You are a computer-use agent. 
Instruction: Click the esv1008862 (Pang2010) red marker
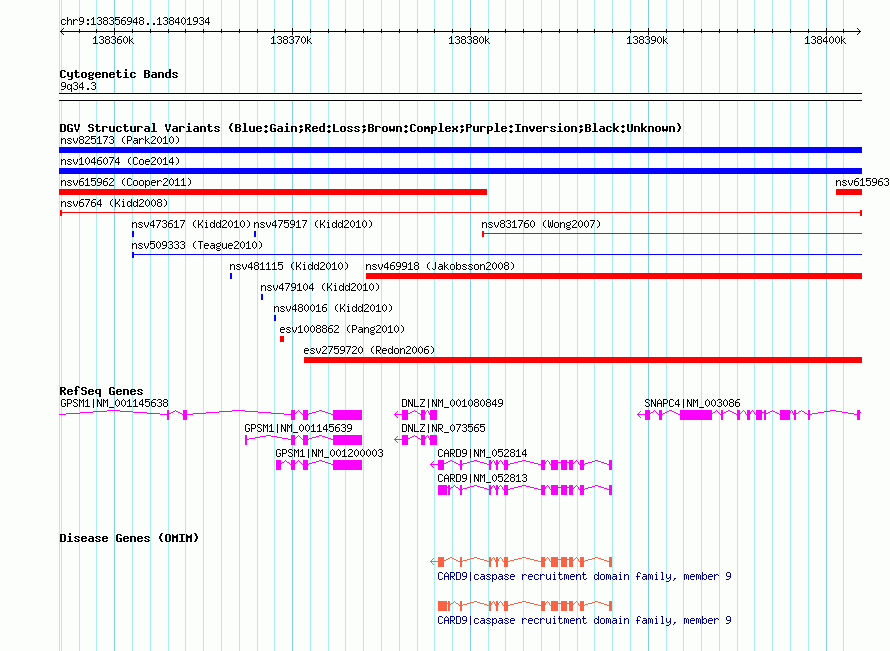[282, 339]
